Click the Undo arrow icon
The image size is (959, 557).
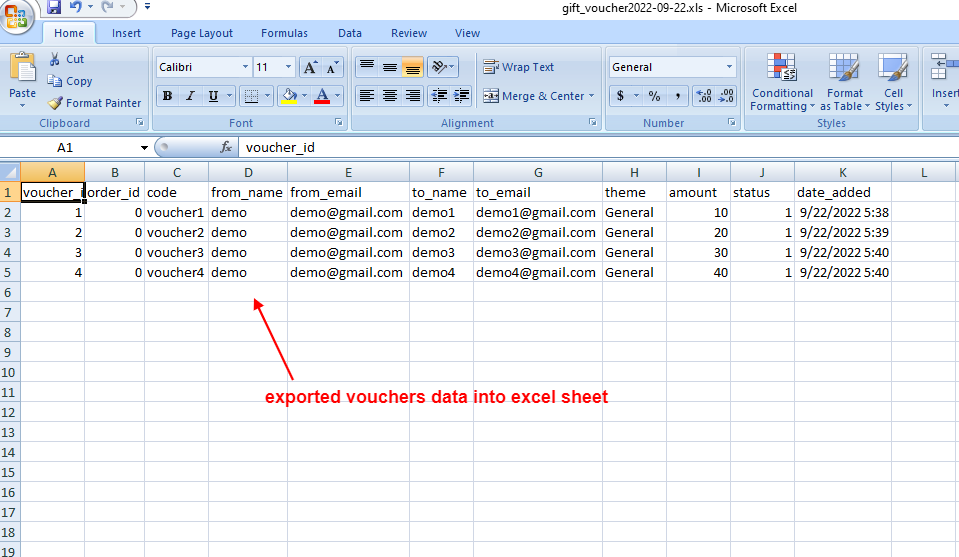click(76, 7)
